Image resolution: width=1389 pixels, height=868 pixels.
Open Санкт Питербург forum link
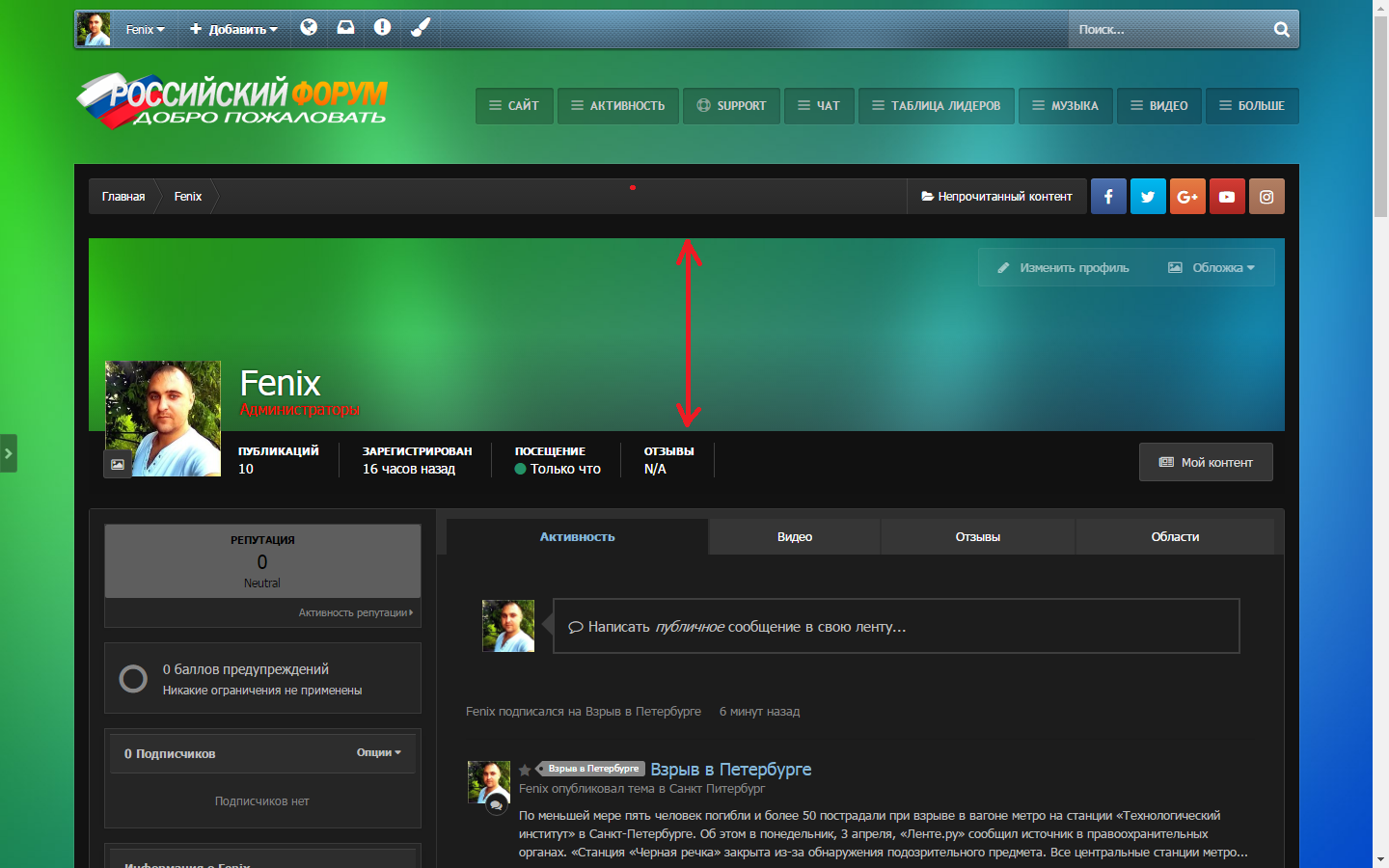click(x=717, y=788)
